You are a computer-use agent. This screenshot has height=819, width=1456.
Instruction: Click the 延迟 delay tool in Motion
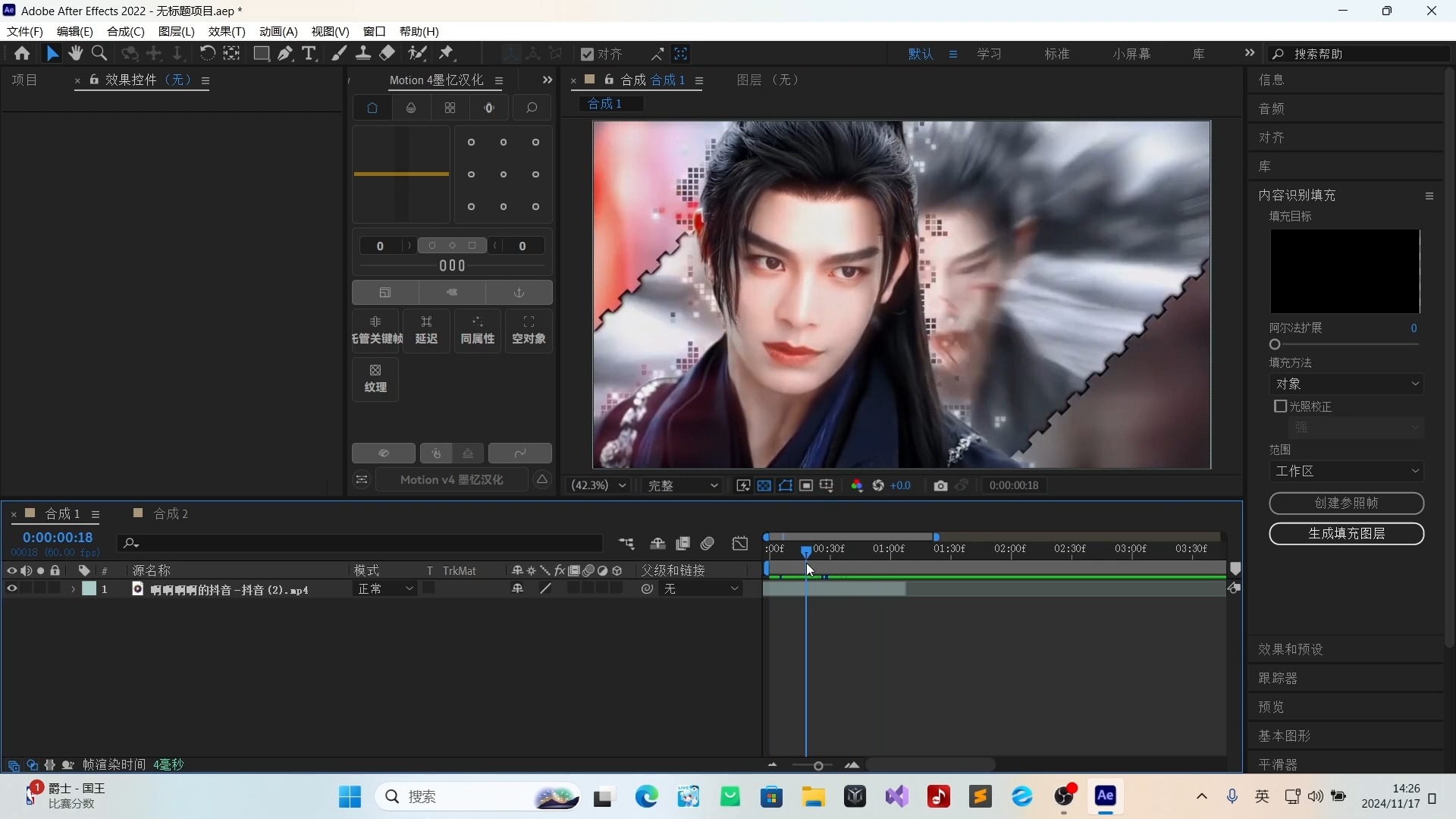point(427,331)
